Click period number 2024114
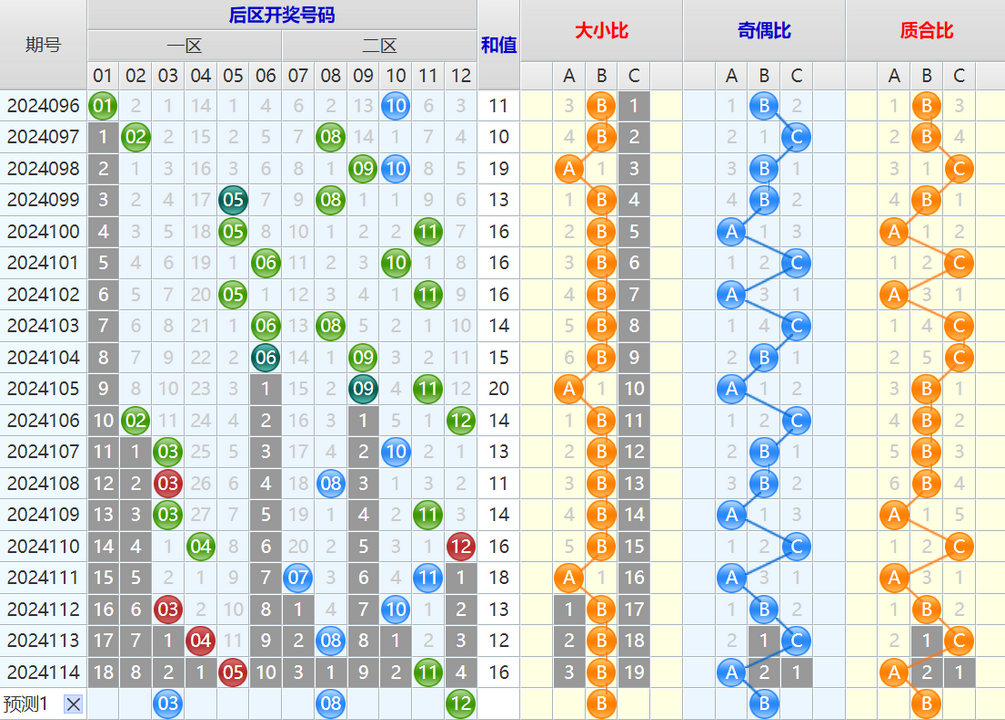1005x720 pixels. [x=43, y=672]
